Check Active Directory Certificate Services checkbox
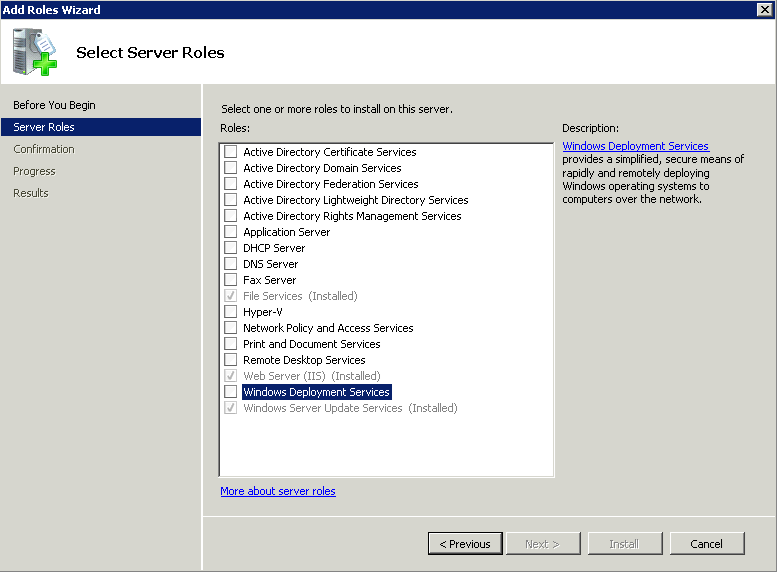The height and width of the screenshot is (572, 777). (x=230, y=152)
